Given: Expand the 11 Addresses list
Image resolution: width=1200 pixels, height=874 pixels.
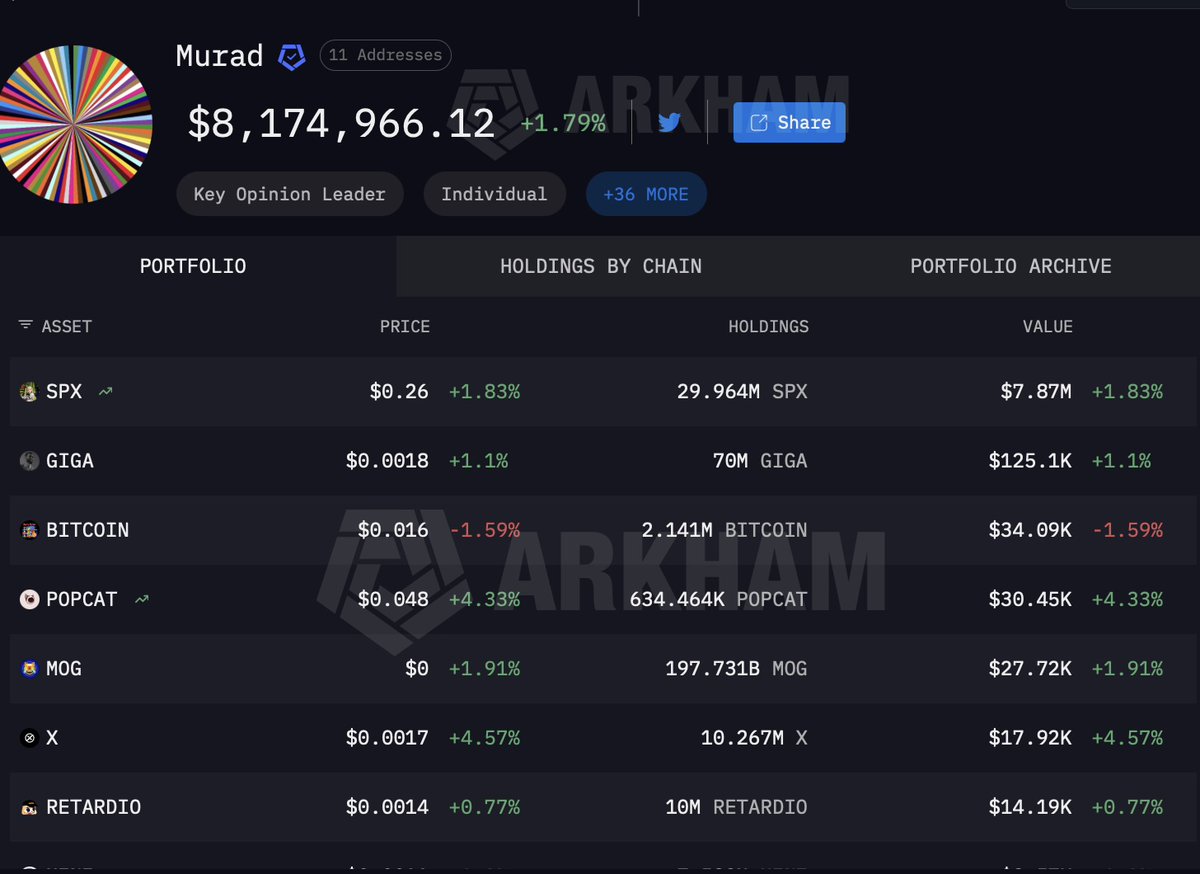Looking at the screenshot, I should click(385, 55).
